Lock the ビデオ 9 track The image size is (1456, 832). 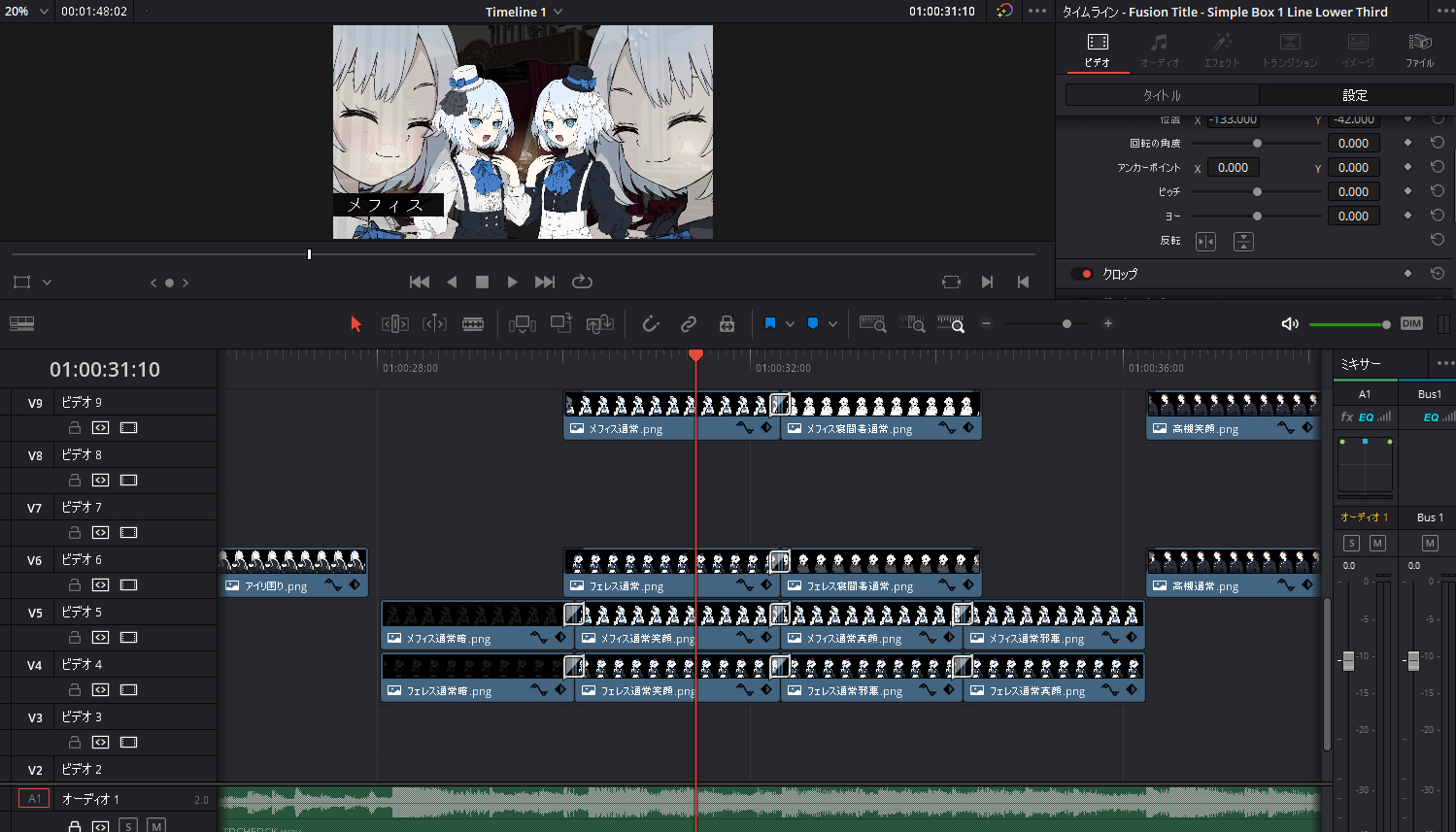[x=74, y=428]
